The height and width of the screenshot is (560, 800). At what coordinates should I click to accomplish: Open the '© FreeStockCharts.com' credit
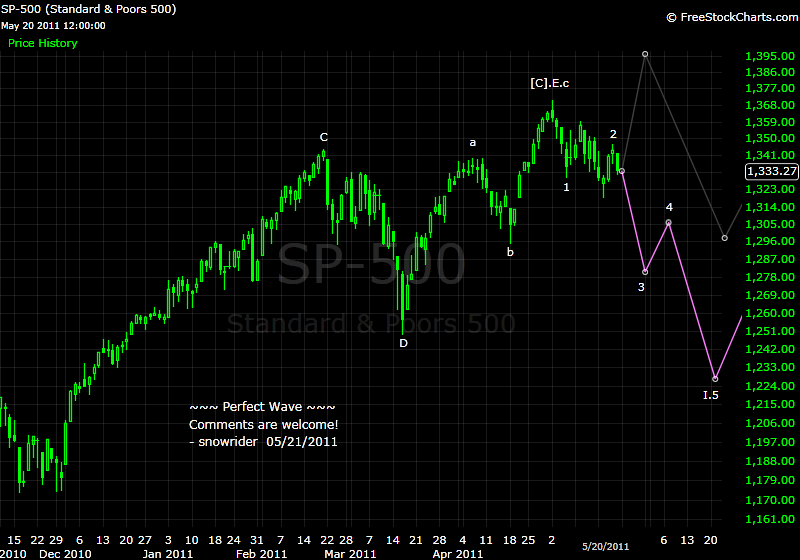(x=732, y=17)
